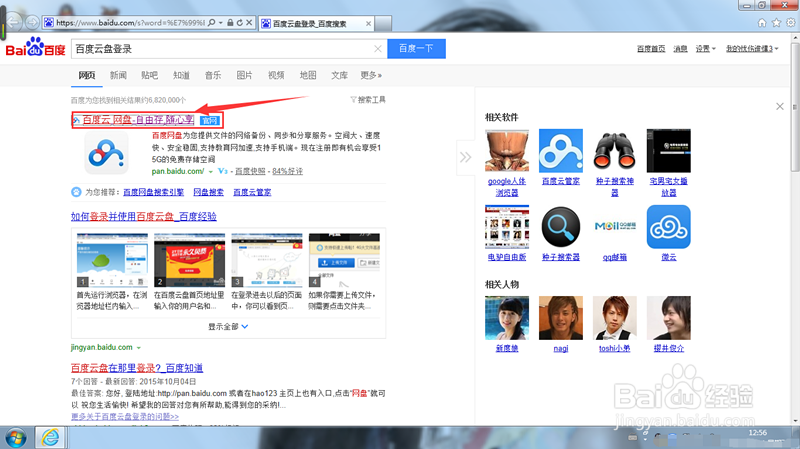Open 搜索工具 filter tool
This screenshot has height=449, width=800.
coord(368,99)
